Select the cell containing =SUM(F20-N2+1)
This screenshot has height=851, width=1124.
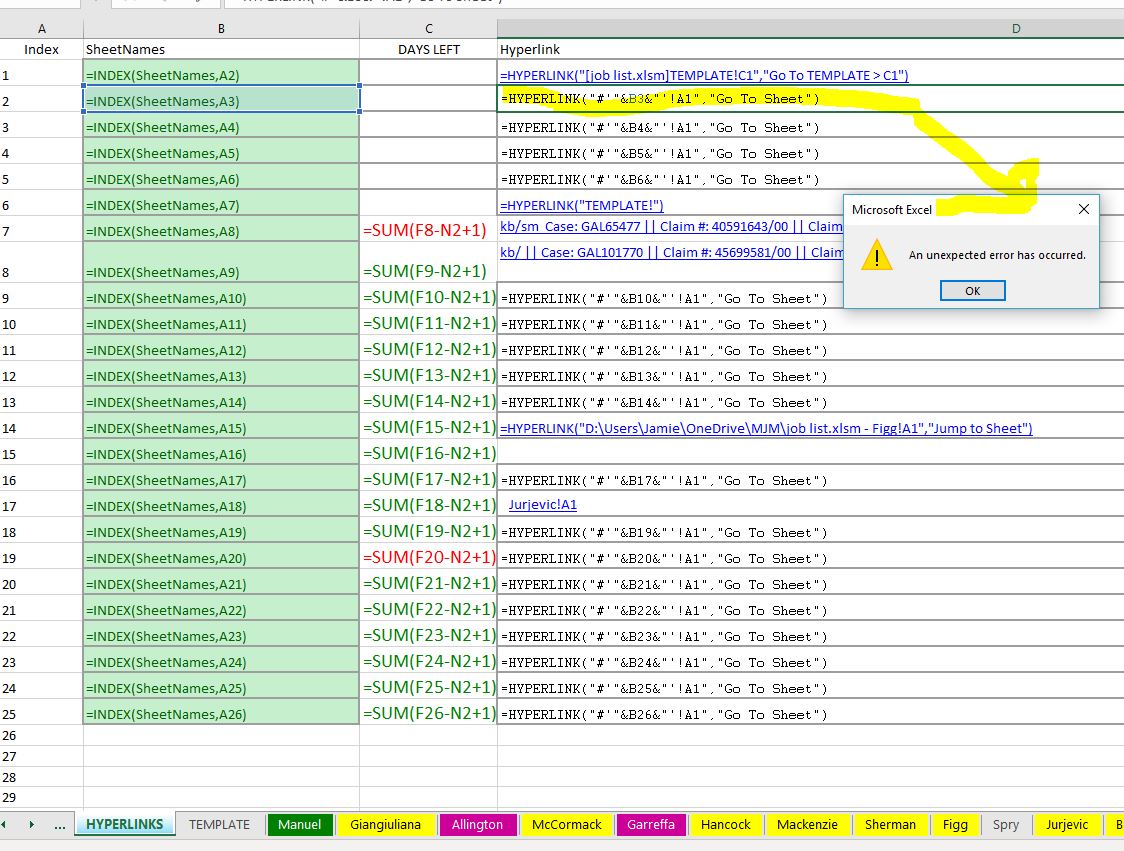tap(428, 558)
